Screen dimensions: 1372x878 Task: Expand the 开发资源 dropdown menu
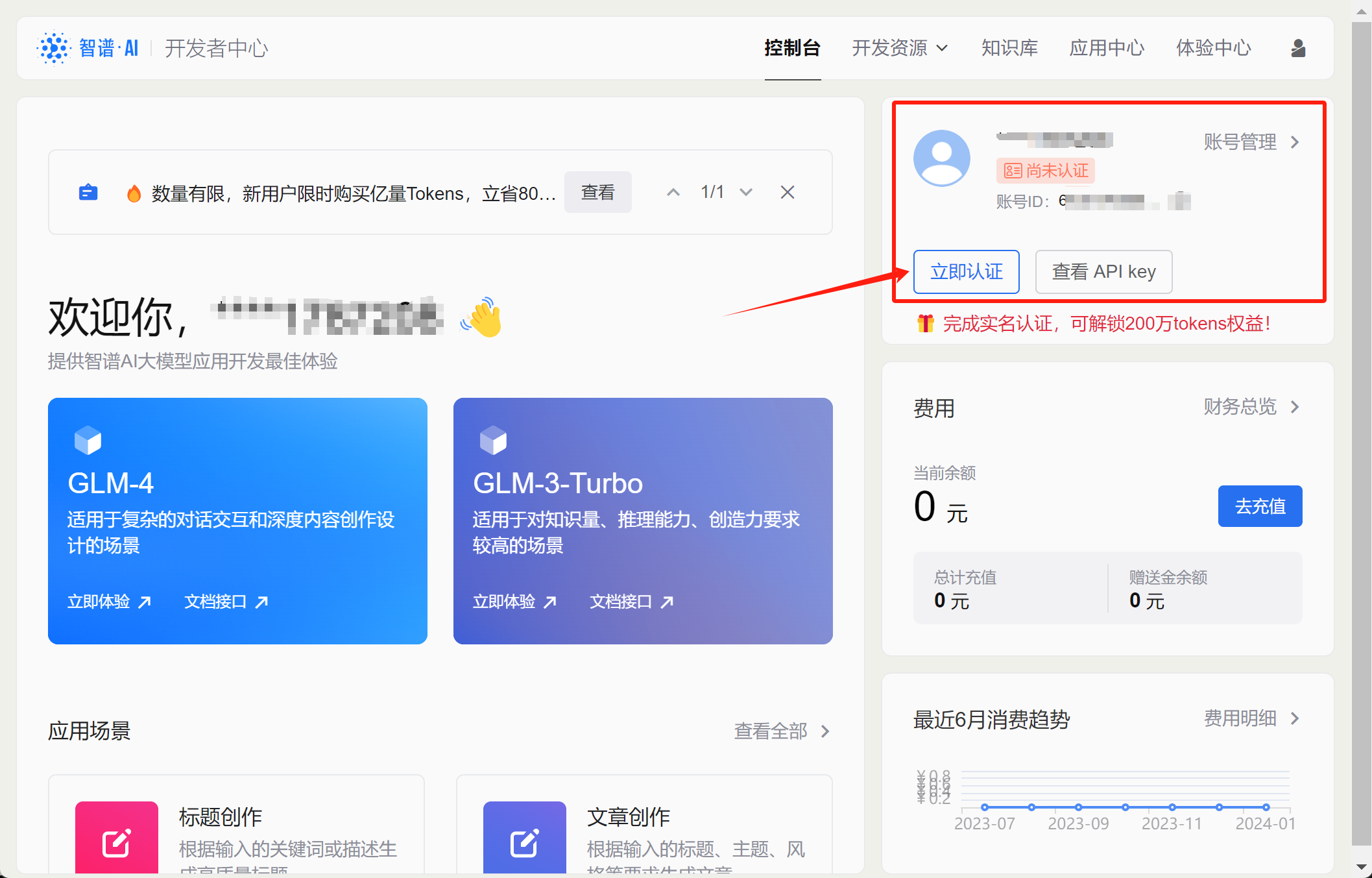point(899,48)
